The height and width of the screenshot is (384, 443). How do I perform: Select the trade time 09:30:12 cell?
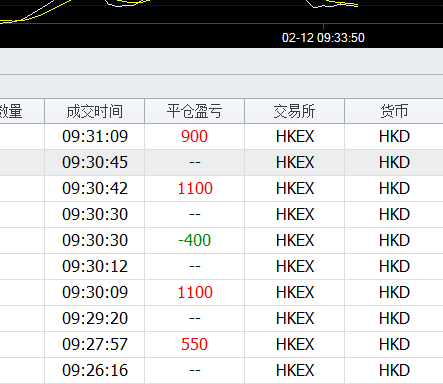[x=95, y=266]
